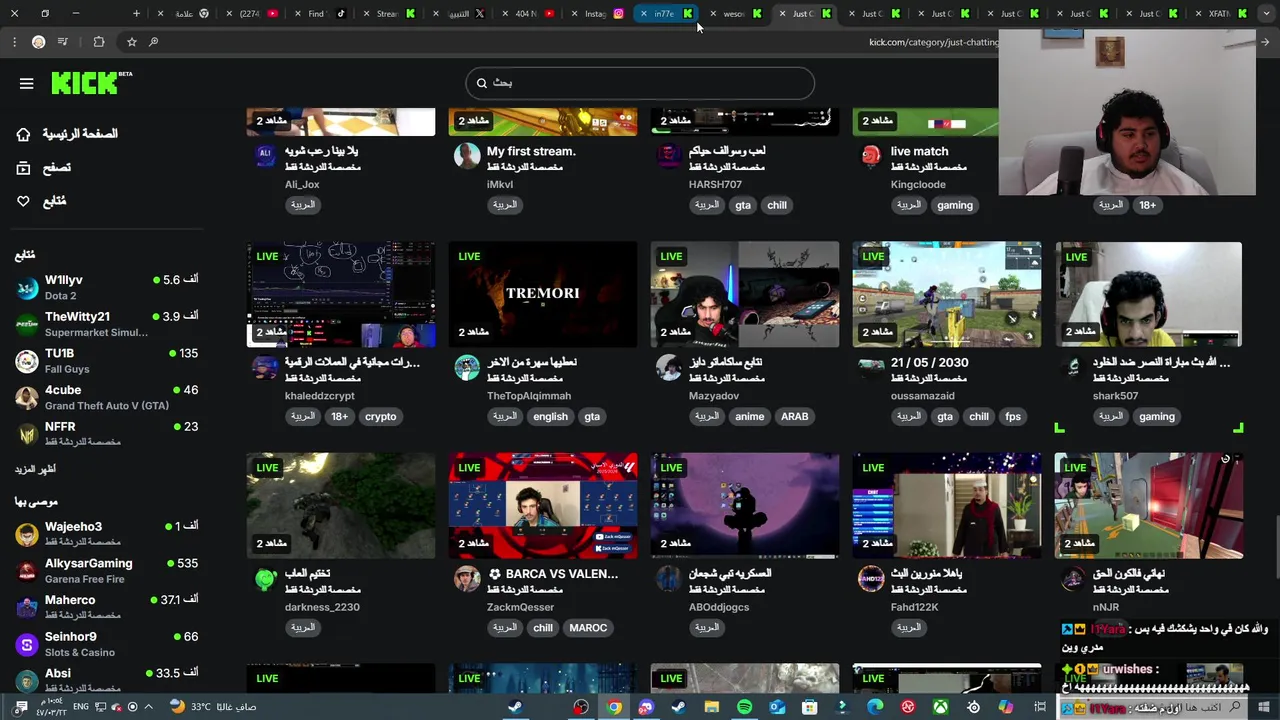Show hidden system tray icons
1280x720 pixels.
point(148,707)
